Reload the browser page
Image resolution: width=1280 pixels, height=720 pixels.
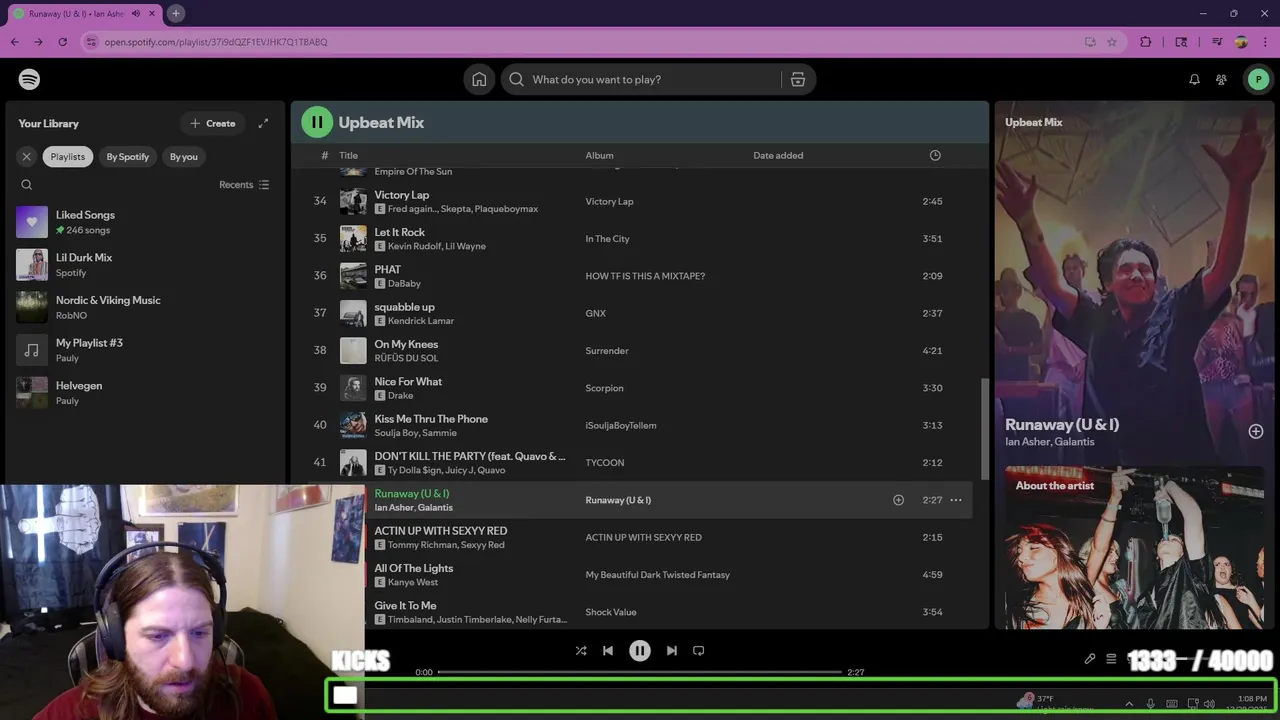click(62, 42)
